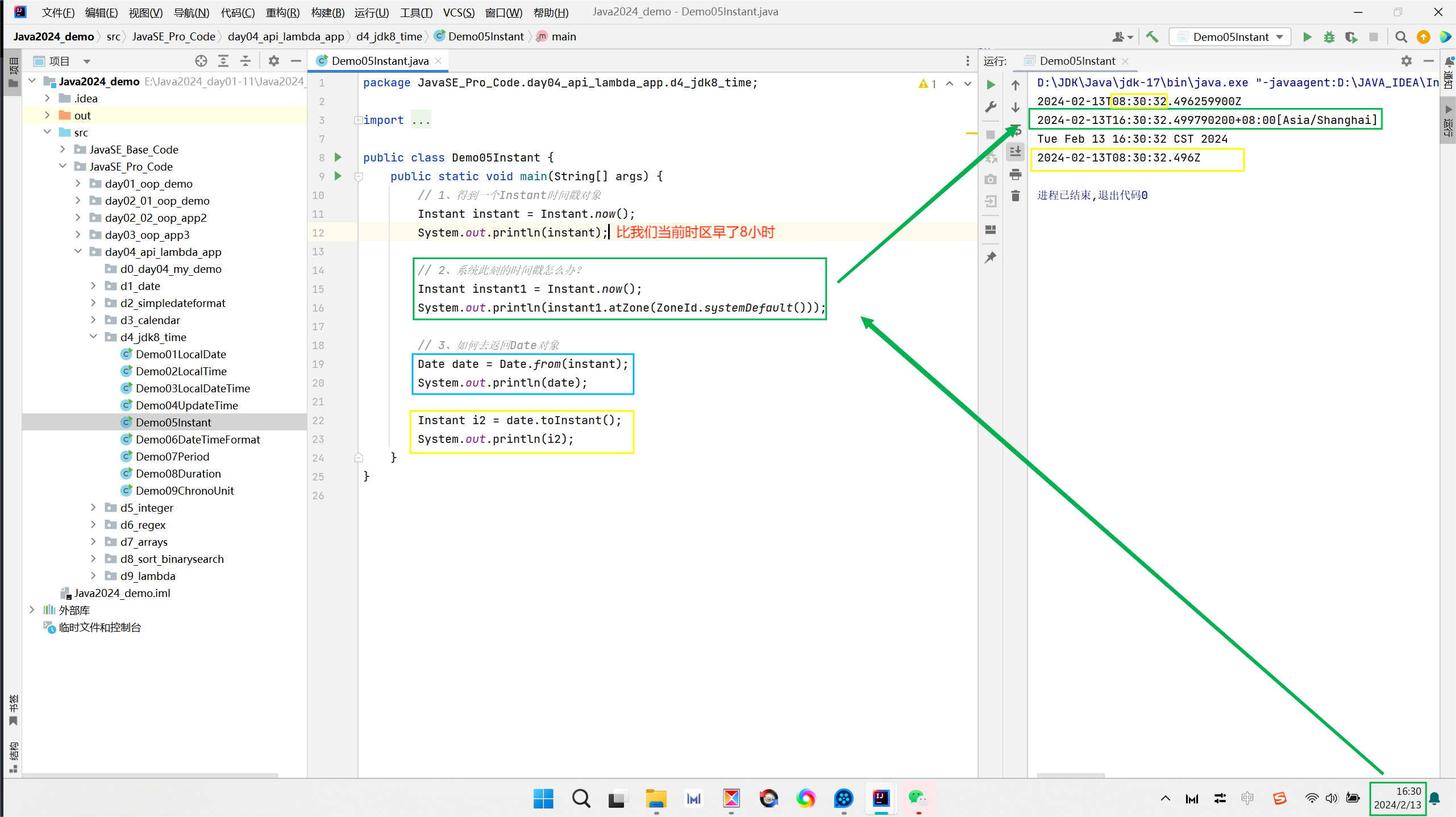Toggle soft-wrap in the run console
1456x817 pixels.
click(x=1016, y=130)
